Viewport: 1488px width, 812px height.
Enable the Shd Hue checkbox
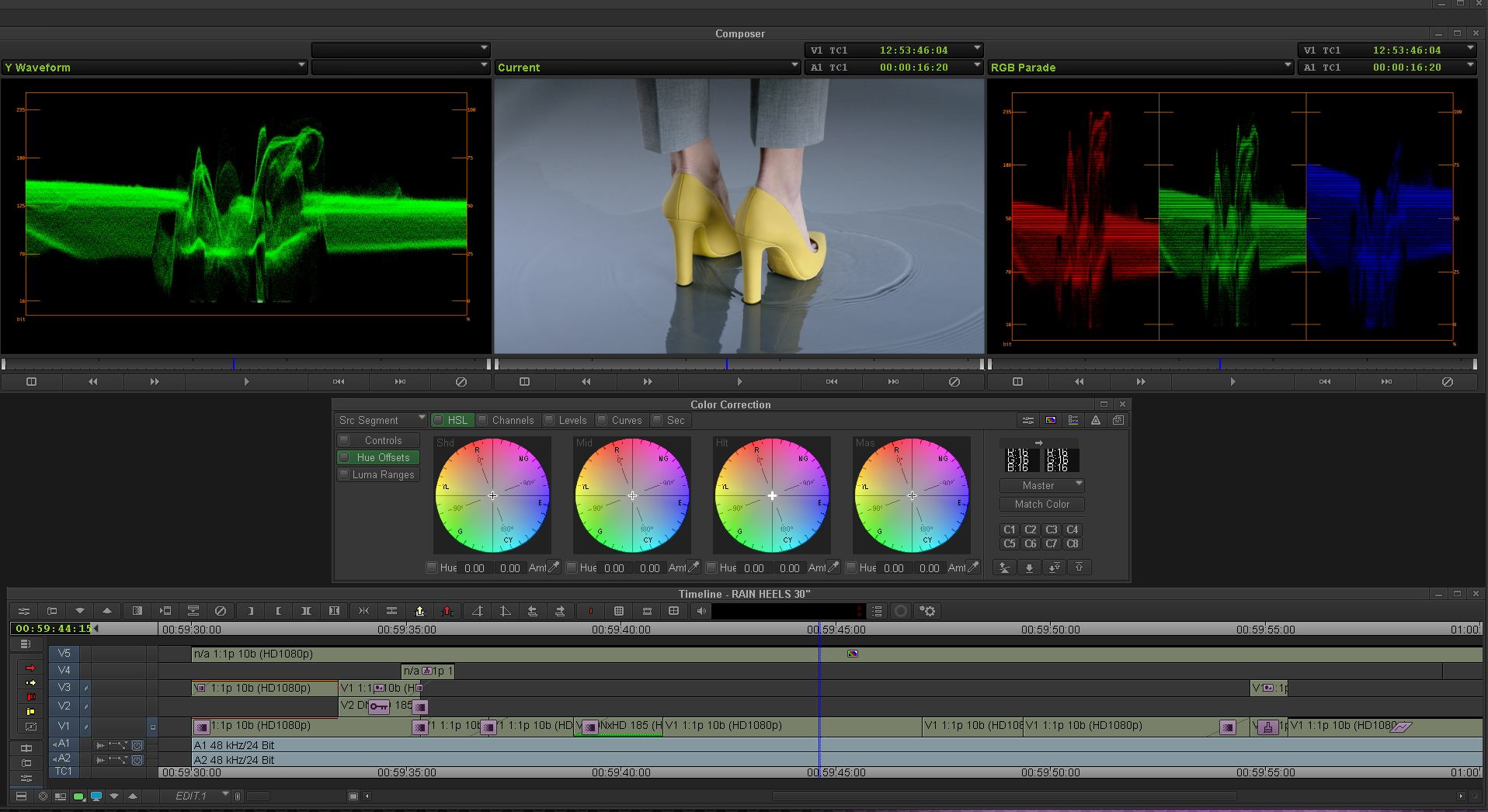432,567
